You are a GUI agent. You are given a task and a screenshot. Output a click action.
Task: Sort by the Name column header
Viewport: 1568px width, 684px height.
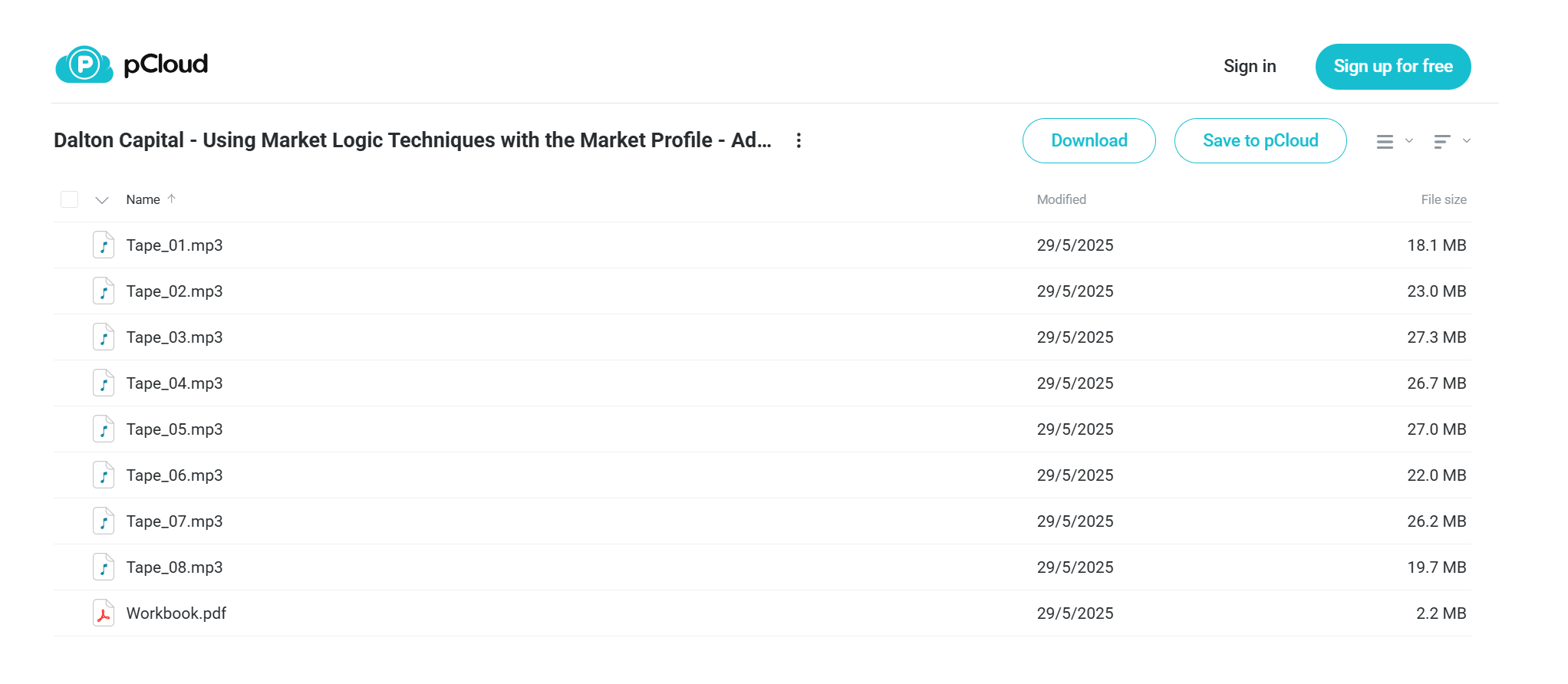(143, 199)
